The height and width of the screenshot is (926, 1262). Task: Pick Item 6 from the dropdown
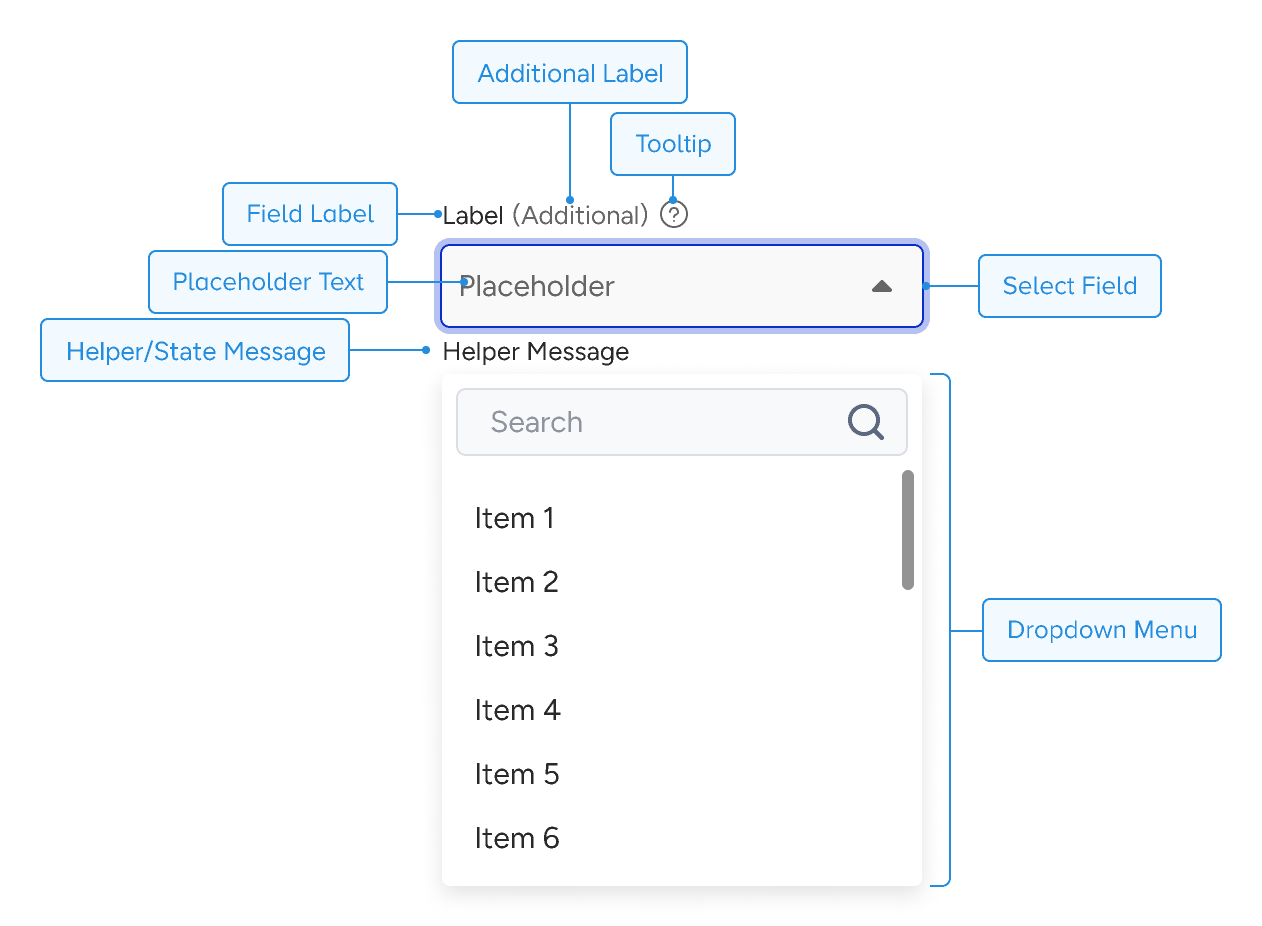(517, 838)
